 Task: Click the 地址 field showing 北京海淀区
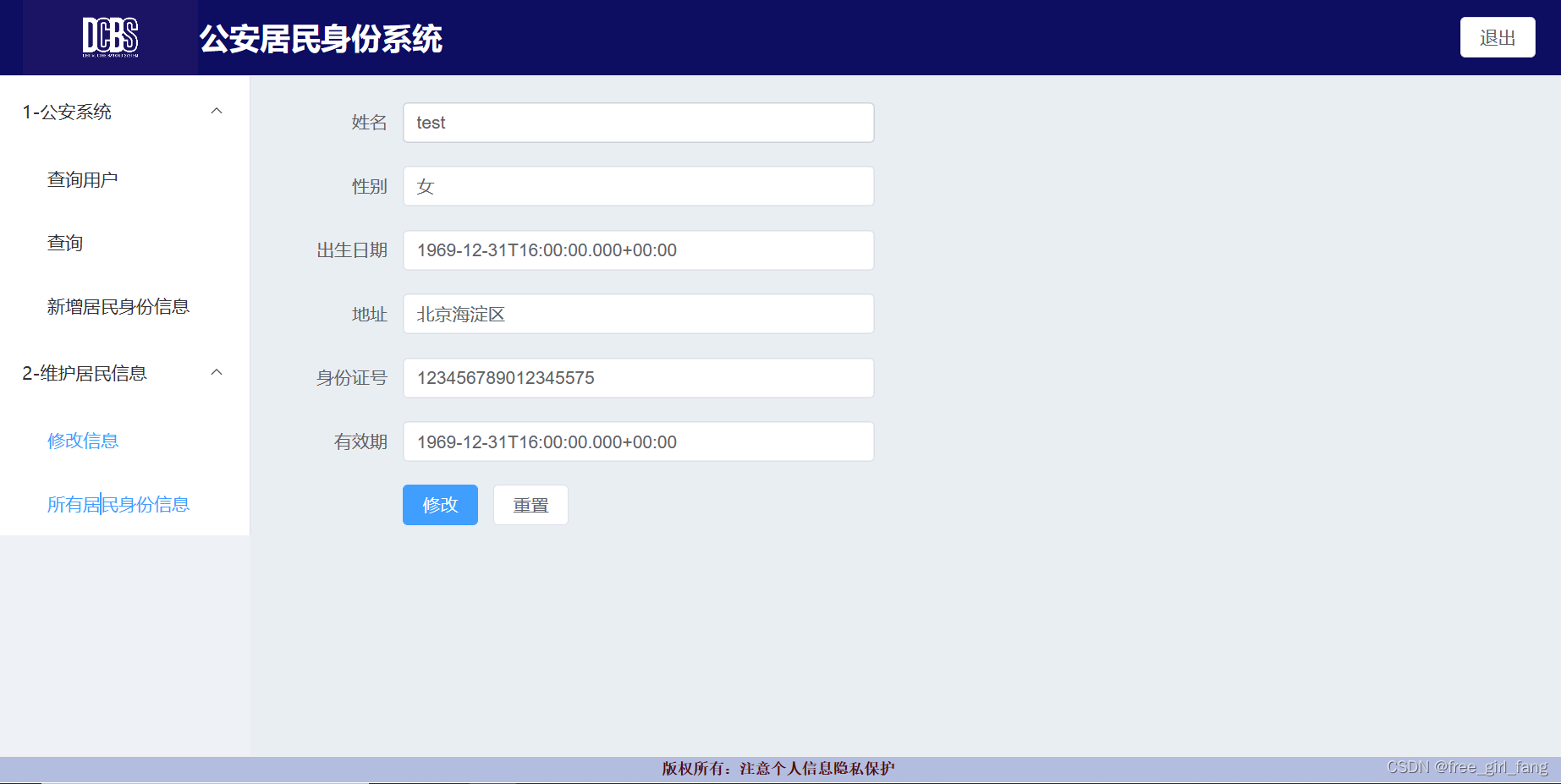point(638,314)
